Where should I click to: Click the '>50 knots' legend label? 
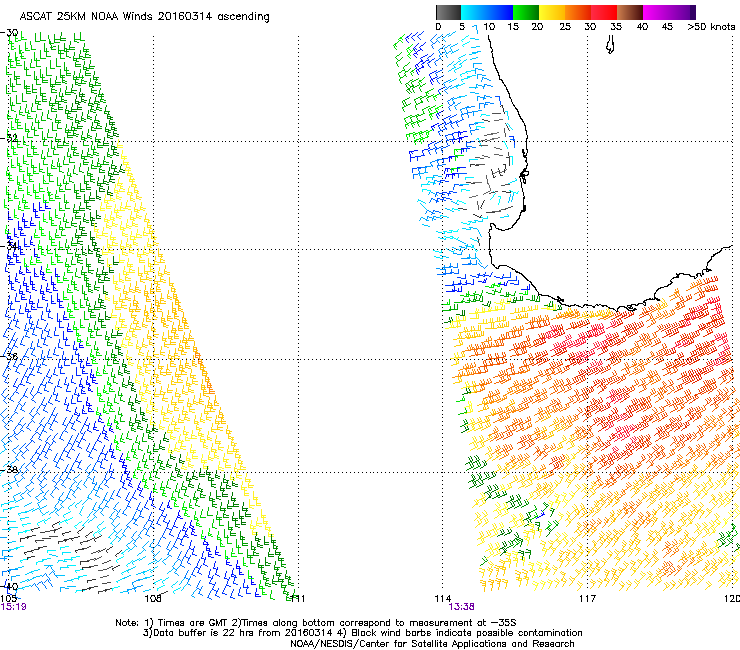pyautogui.click(x=711, y=27)
